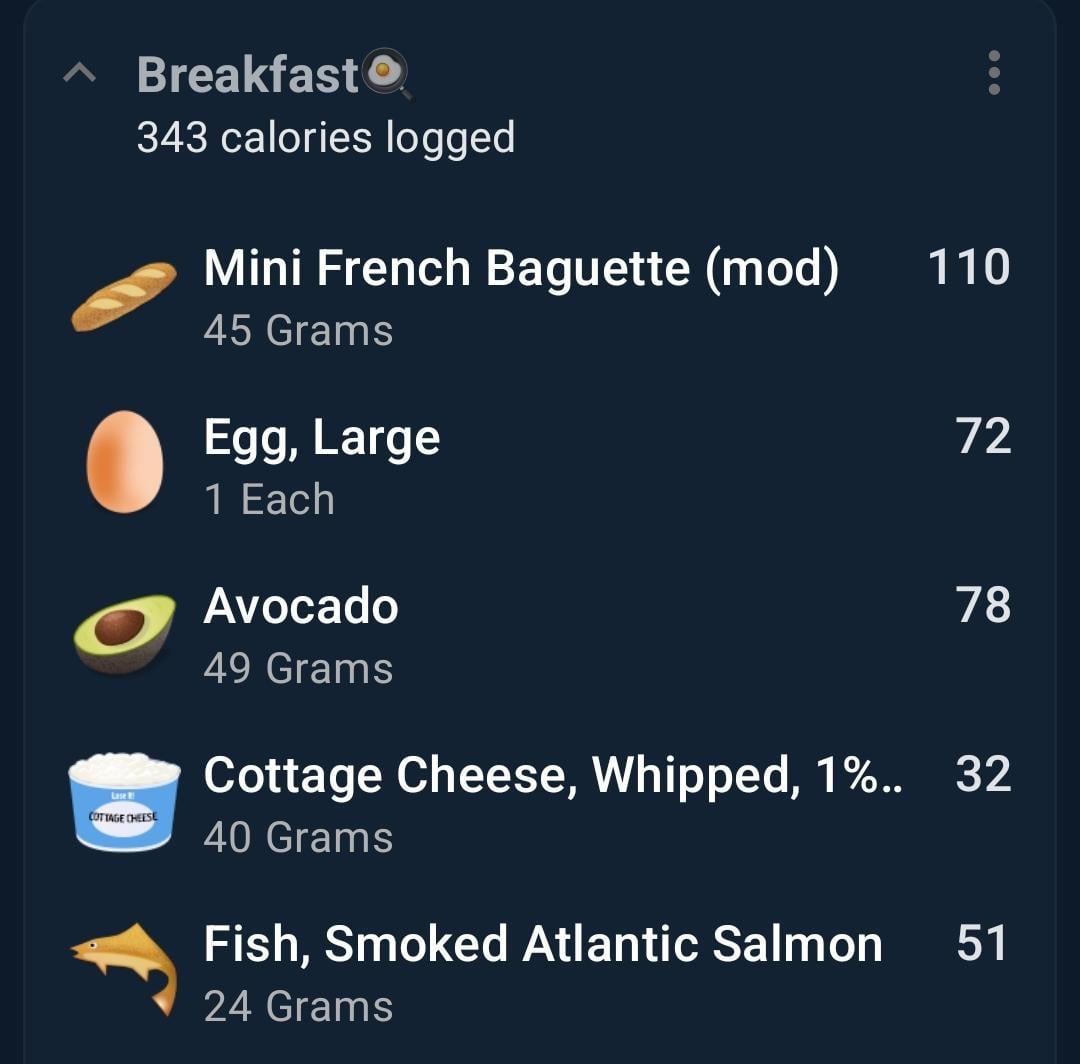Tap the 343 calories logged summary
1080x1064 pixels.
point(326,137)
